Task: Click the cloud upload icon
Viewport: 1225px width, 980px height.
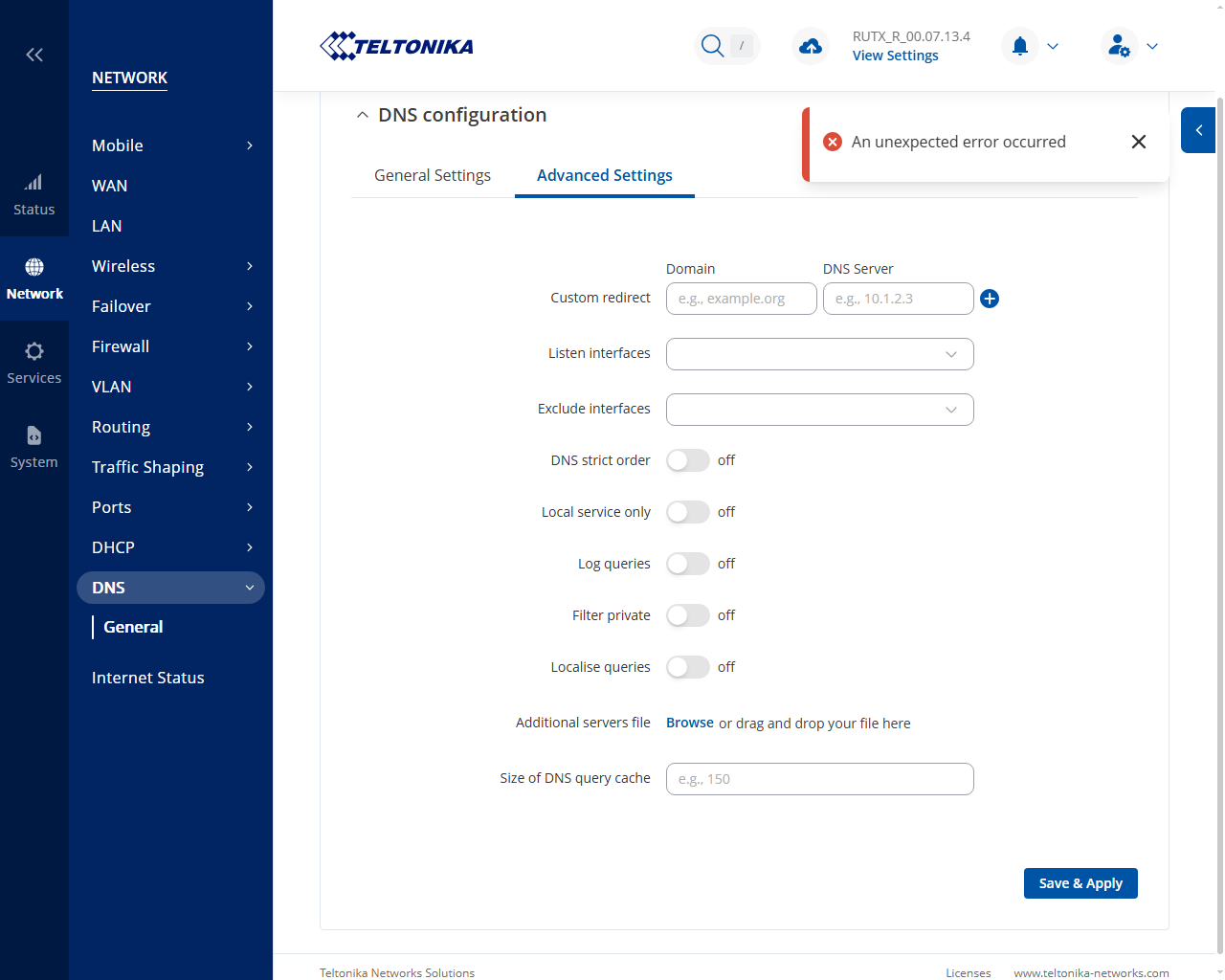Action: tap(811, 46)
